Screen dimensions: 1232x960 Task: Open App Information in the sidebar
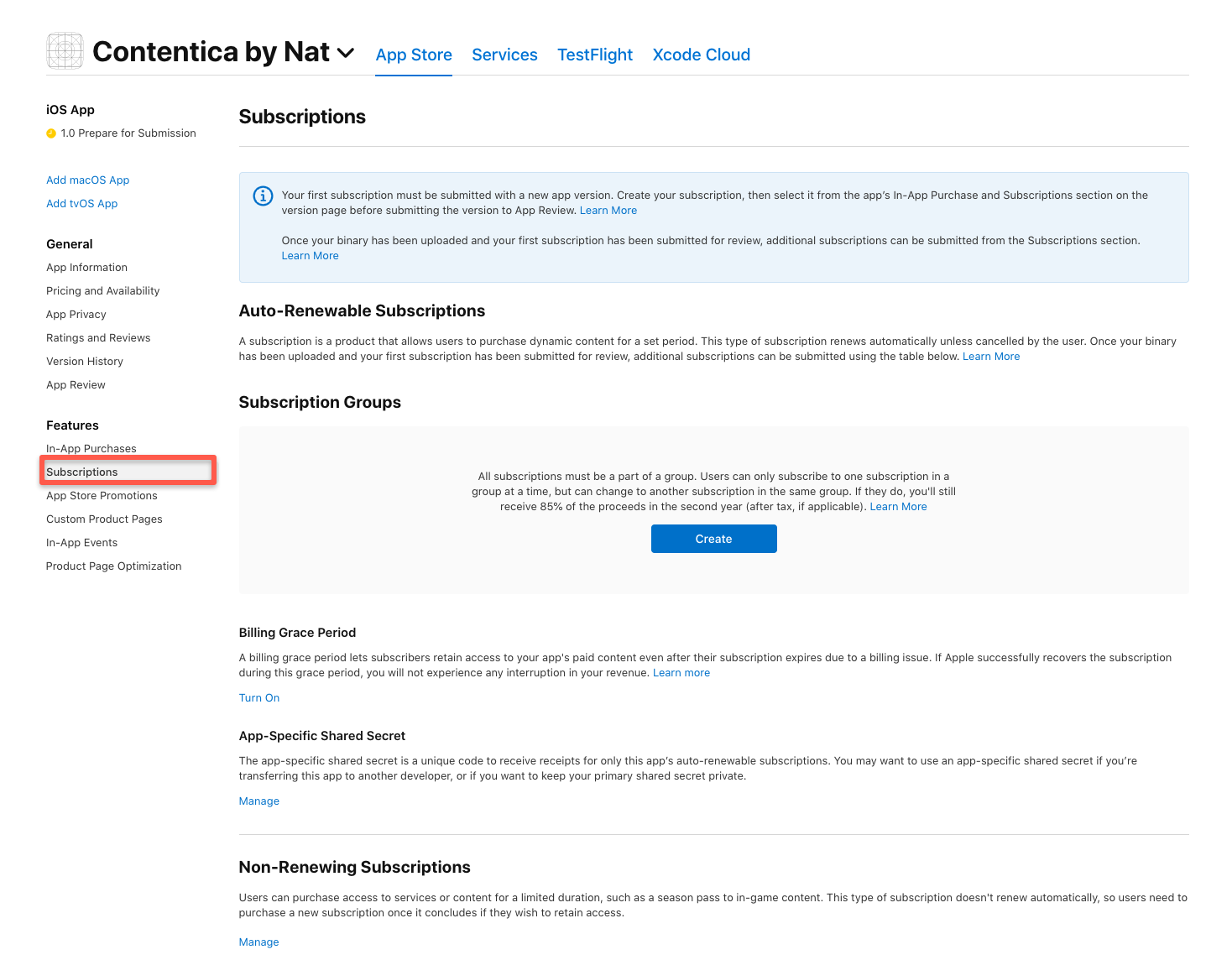tap(87, 268)
